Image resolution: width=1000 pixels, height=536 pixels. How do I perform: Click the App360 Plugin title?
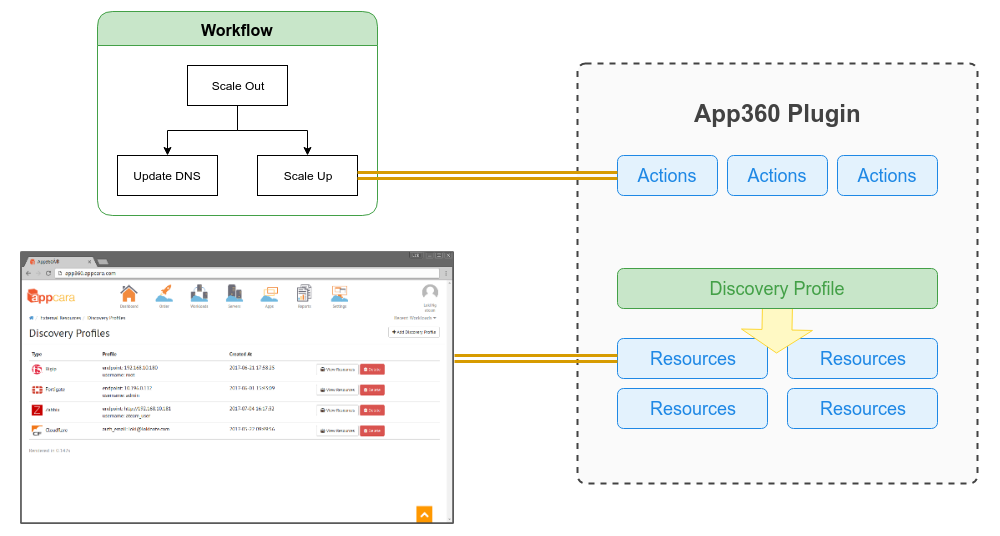(777, 114)
